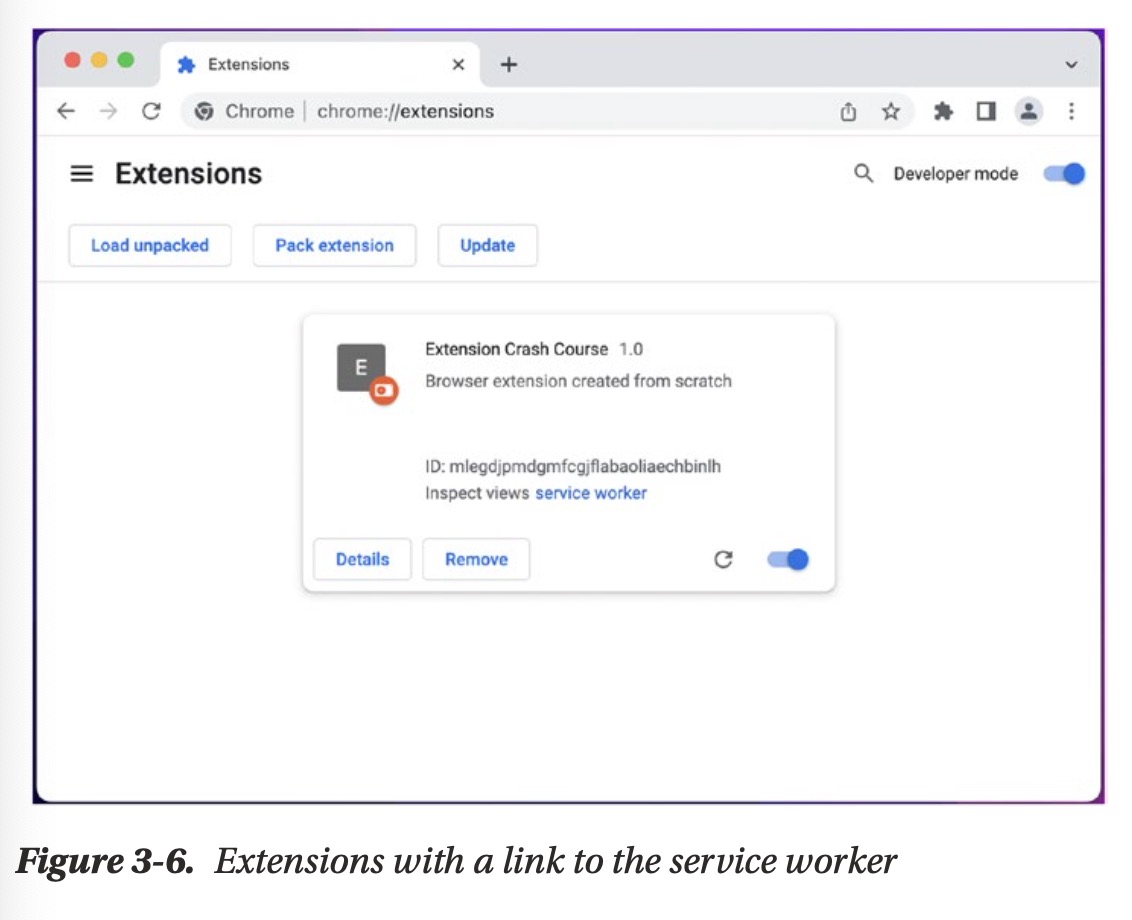This screenshot has width=1132, height=920.
Task: Search extensions using the magnifier icon
Action: point(863,174)
